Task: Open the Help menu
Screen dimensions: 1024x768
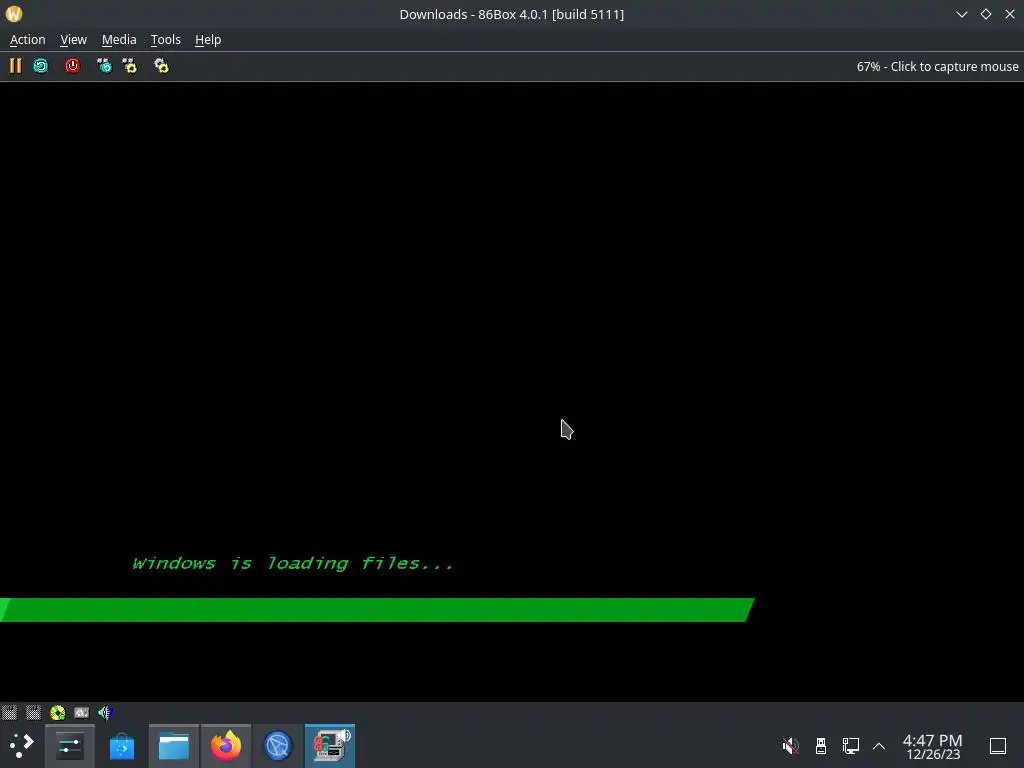Action: pyautogui.click(x=208, y=40)
